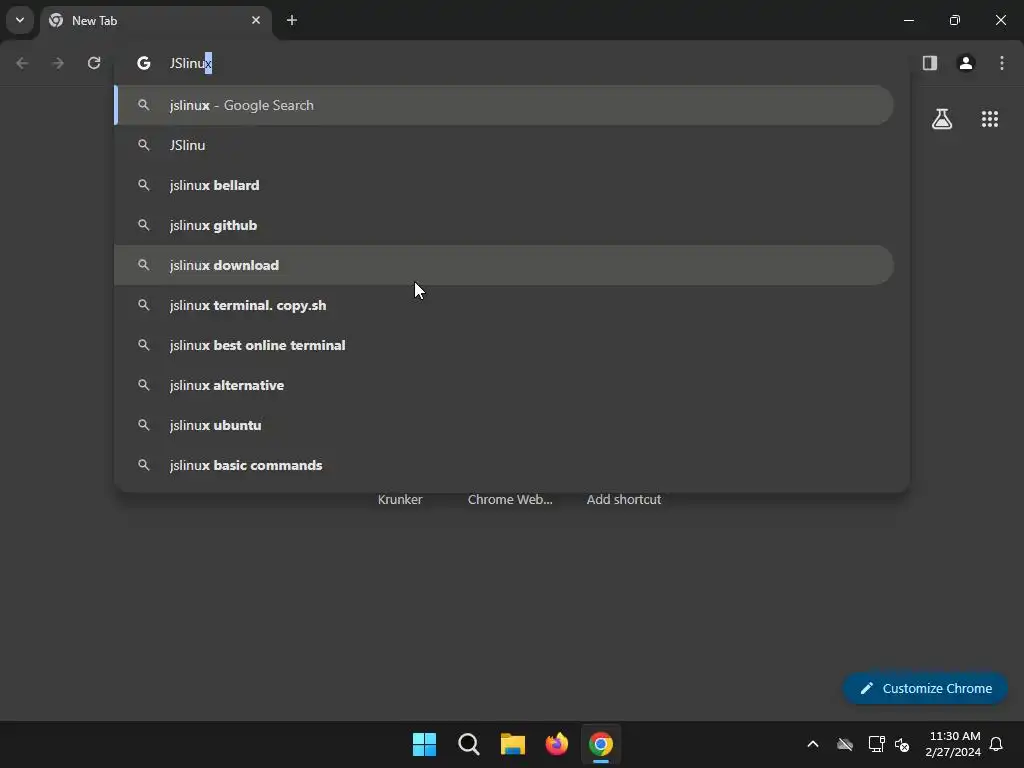Open a new tab with plus button
The width and height of the screenshot is (1024, 768).
292,20
